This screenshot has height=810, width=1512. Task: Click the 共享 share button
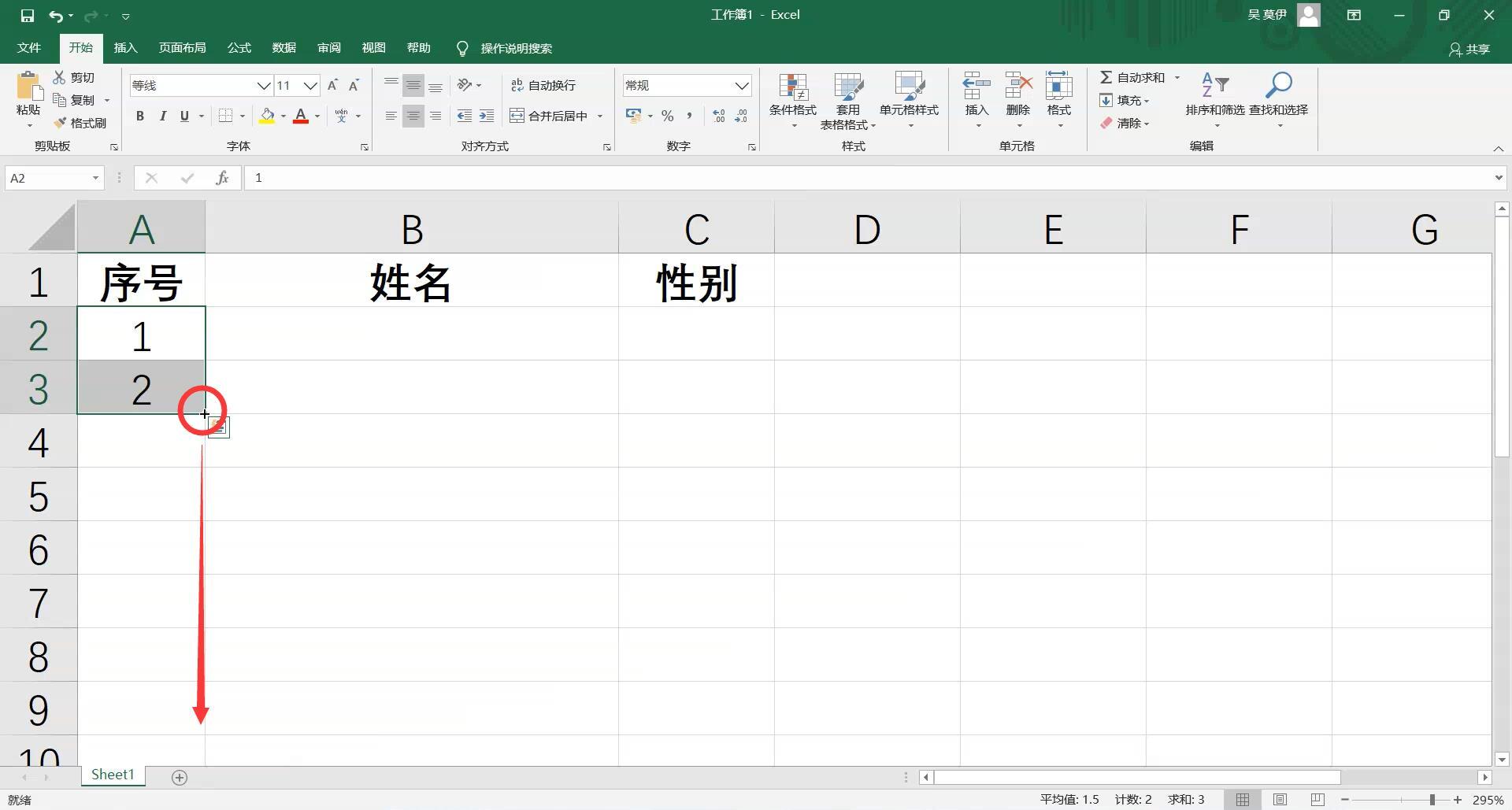[1469, 49]
